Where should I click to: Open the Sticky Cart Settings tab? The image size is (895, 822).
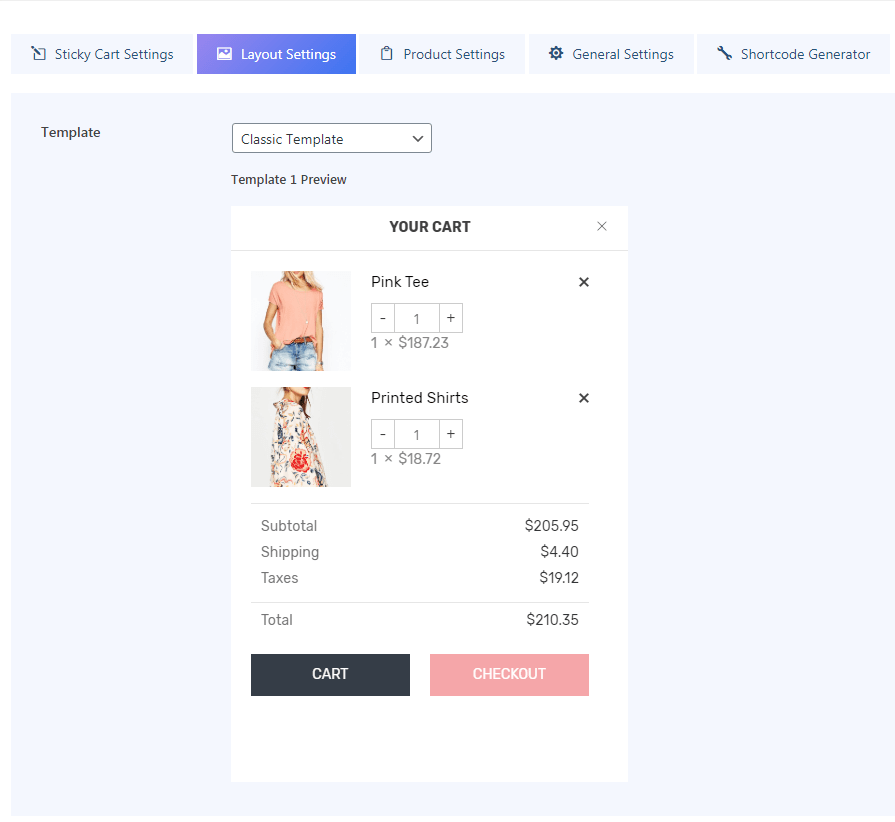tap(101, 54)
